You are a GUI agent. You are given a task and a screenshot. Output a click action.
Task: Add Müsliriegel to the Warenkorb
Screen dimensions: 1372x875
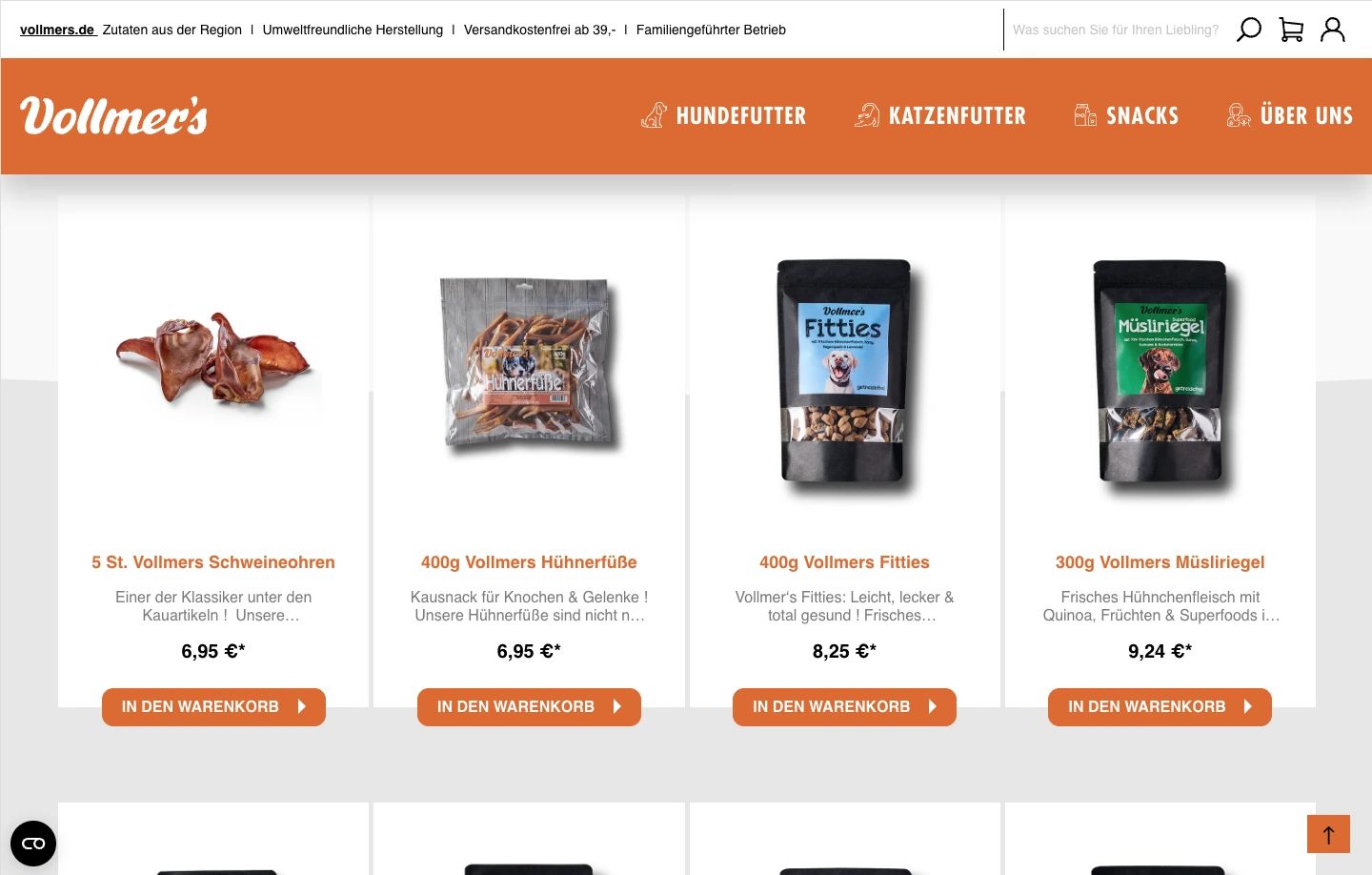1160,707
